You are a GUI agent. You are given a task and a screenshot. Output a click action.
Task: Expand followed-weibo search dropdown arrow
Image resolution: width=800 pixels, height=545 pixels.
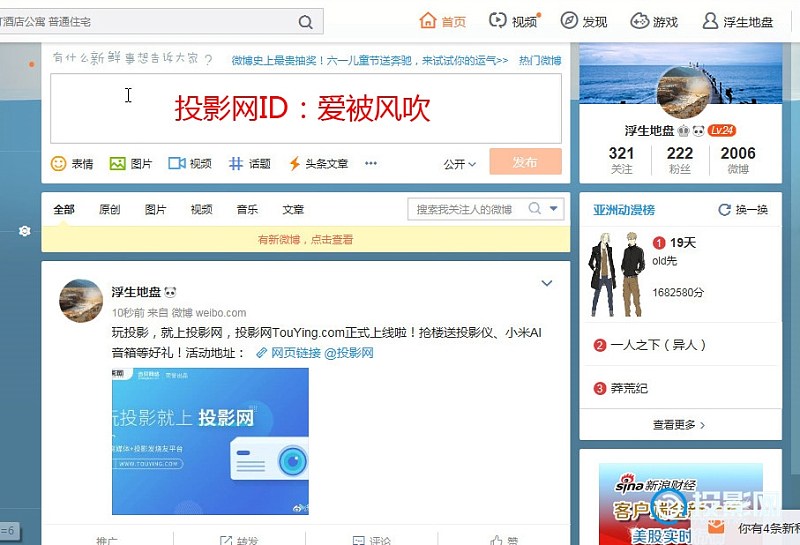tap(554, 208)
